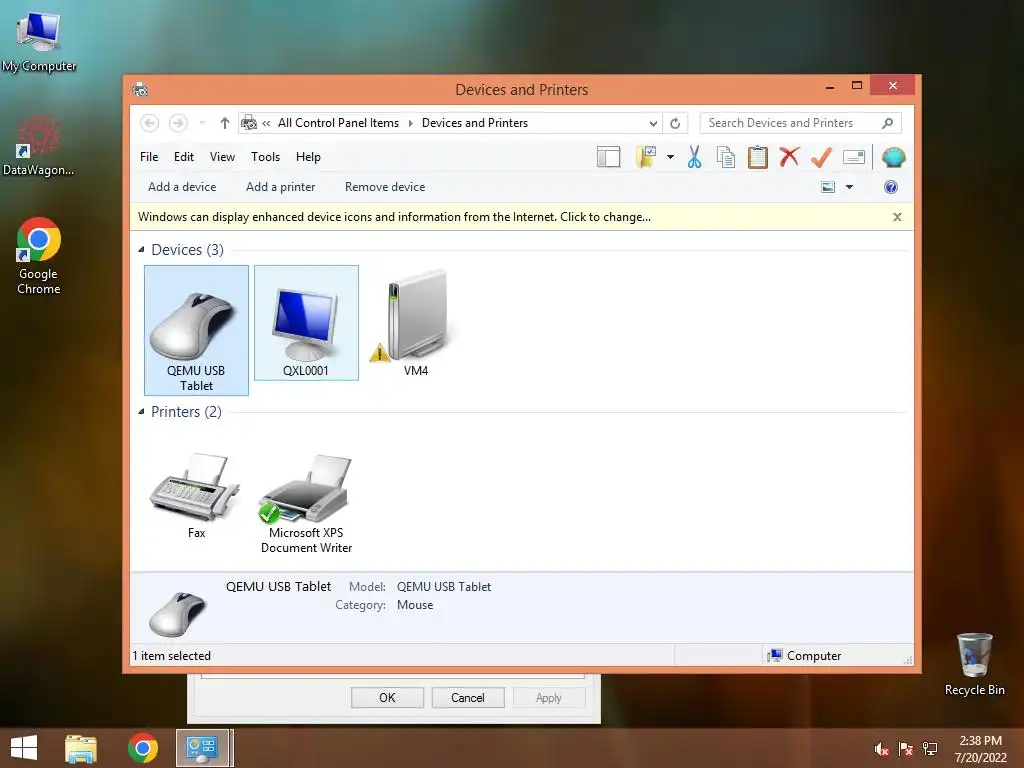Screen dimensions: 1024x768
Task: Open the Recycle Bin desktop icon
Action: [974, 664]
